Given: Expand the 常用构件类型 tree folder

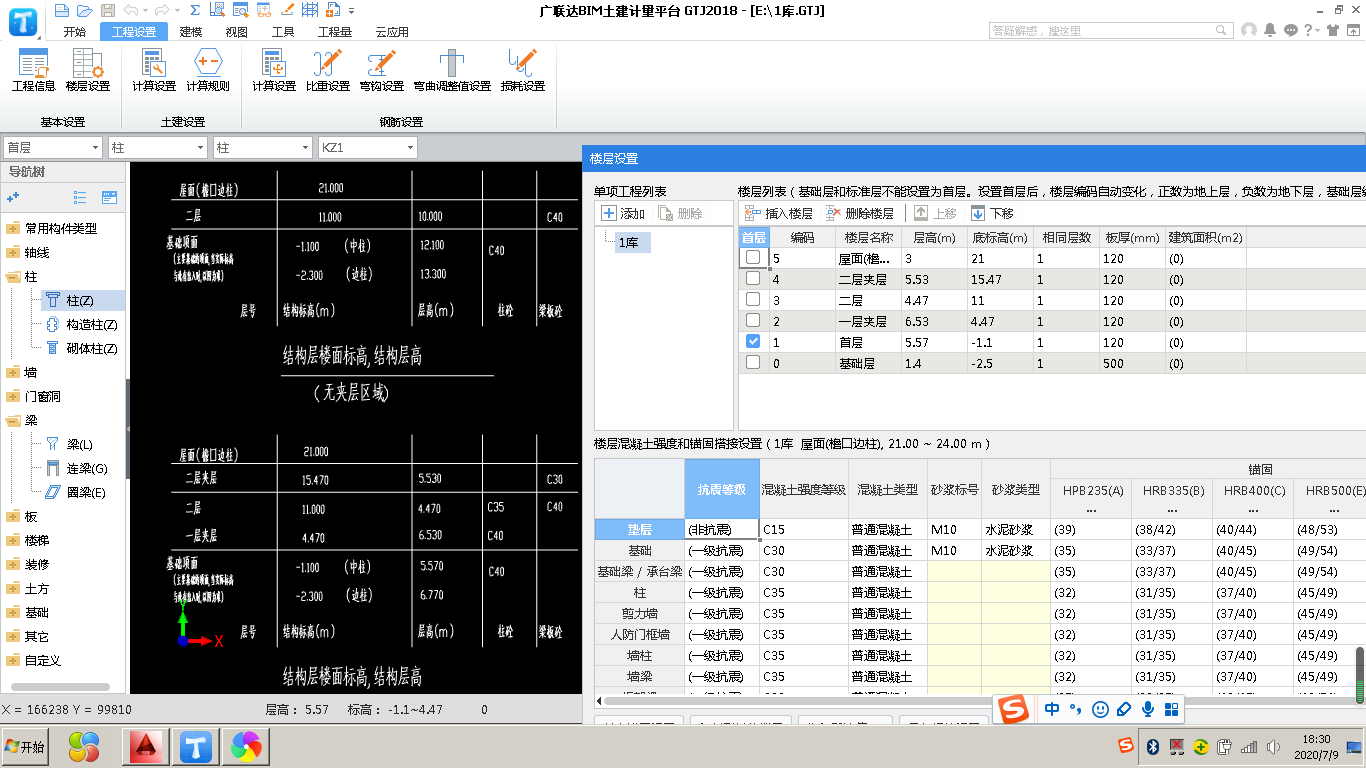Looking at the screenshot, I should point(13,228).
